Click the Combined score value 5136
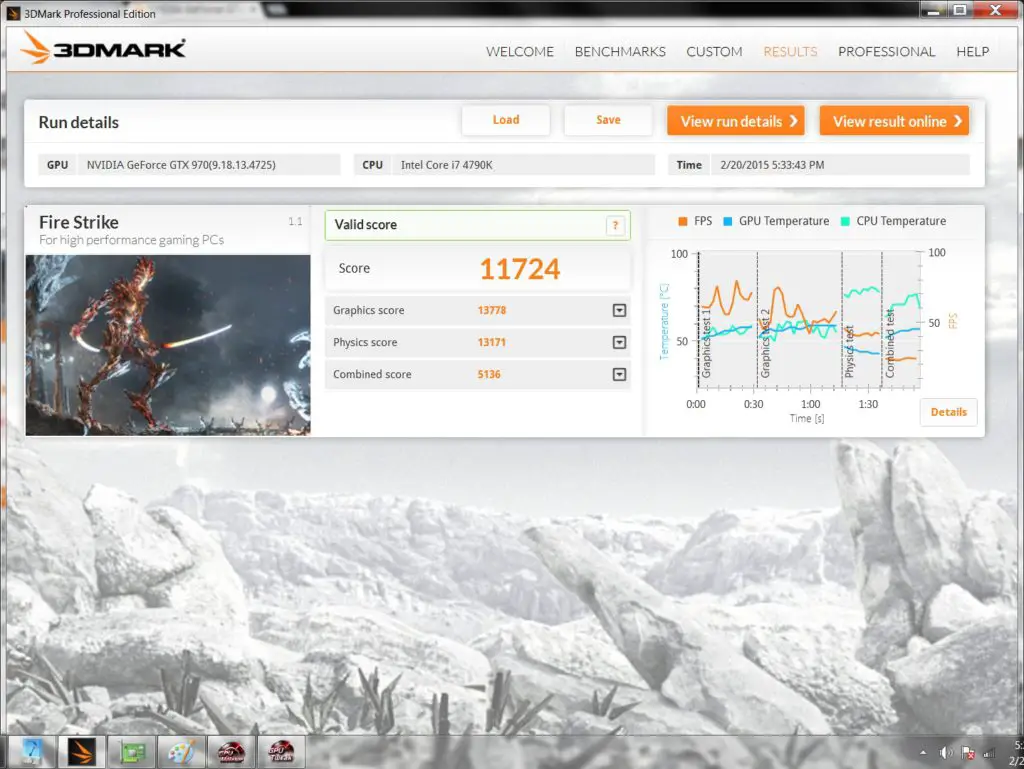Screen dimensions: 1024x769 pyautogui.click(x=489, y=374)
